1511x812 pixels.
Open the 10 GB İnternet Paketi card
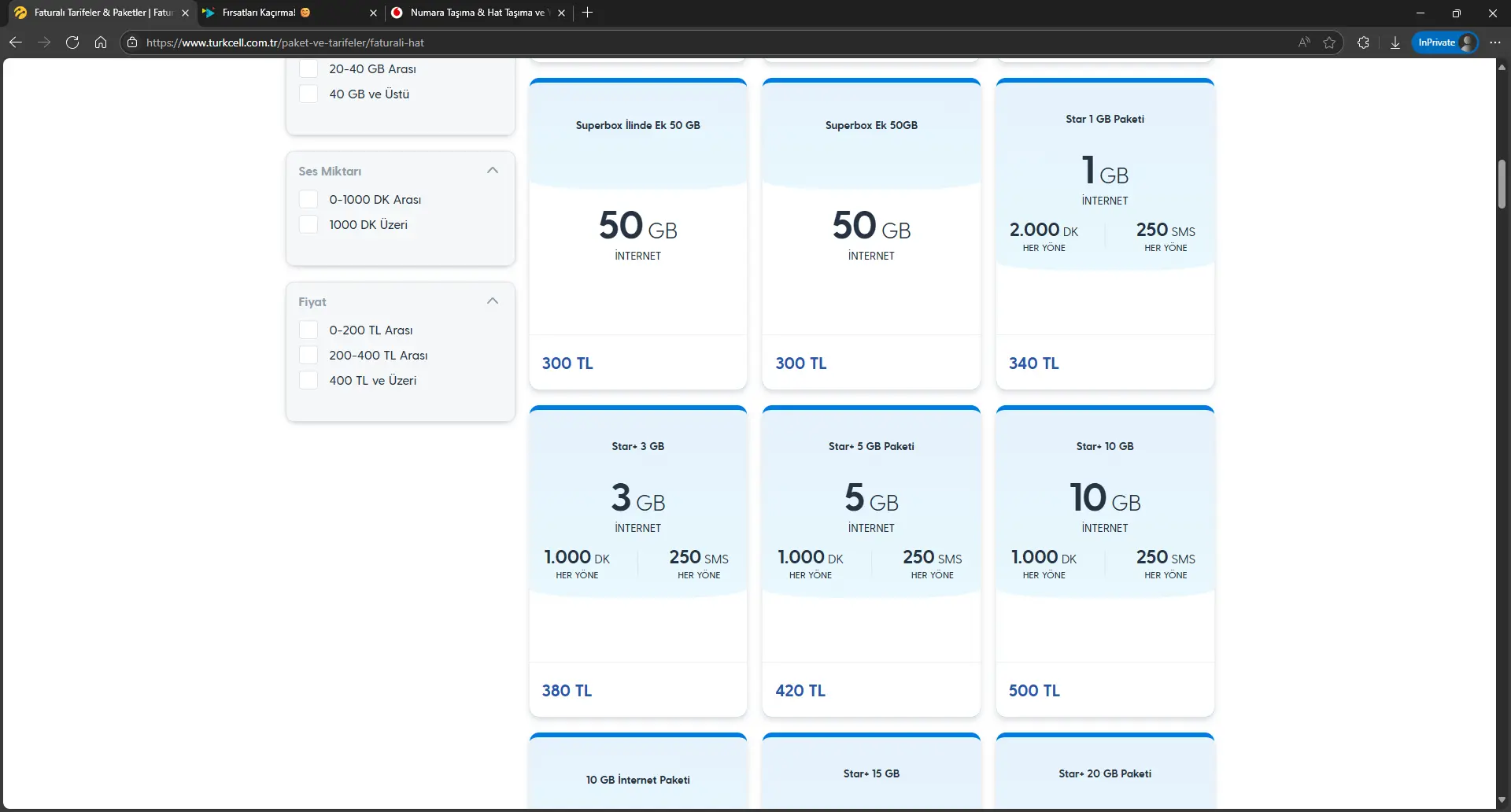[637, 771]
